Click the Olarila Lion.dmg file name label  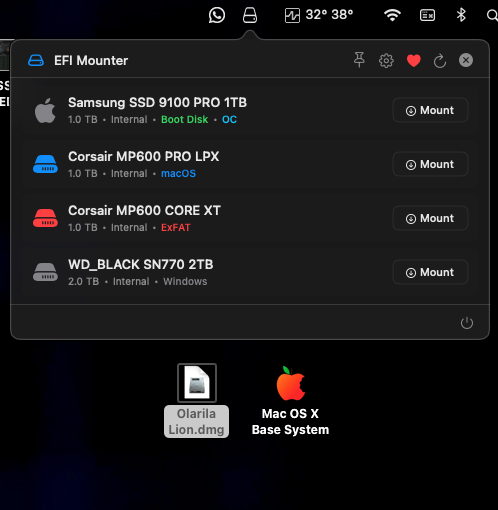(196, 422)
